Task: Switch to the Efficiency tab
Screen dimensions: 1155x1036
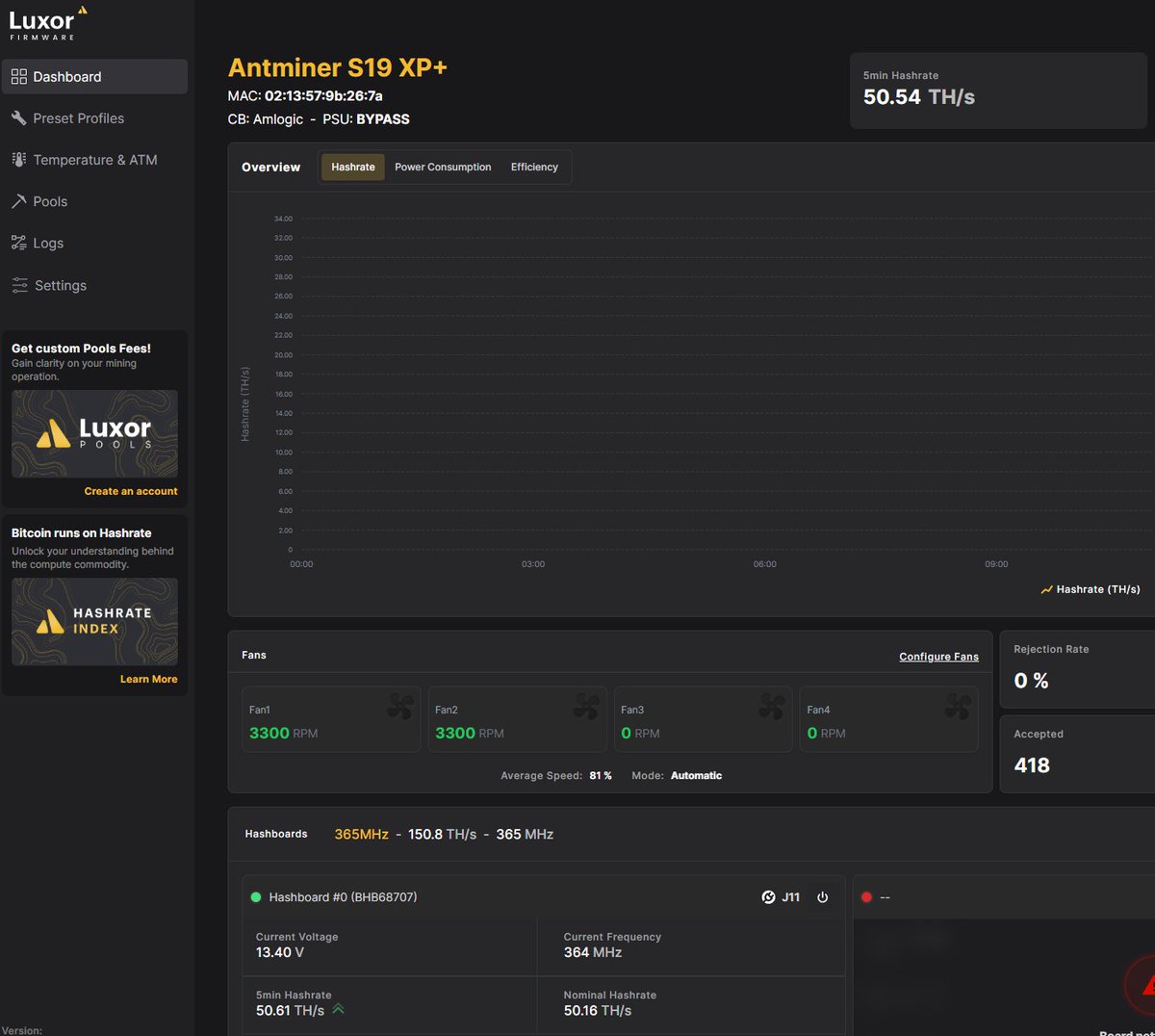Action: (x=534, y=168)
